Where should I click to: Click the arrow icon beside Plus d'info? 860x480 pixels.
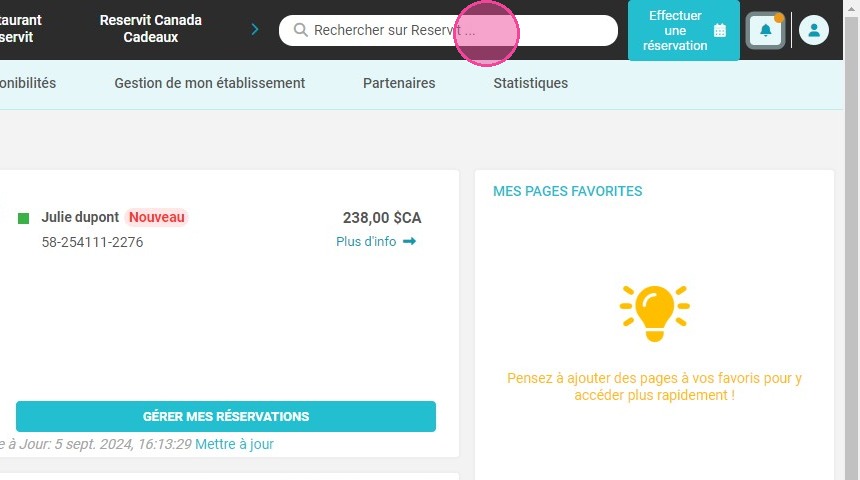pyautogui.click(x=409, y=241)
